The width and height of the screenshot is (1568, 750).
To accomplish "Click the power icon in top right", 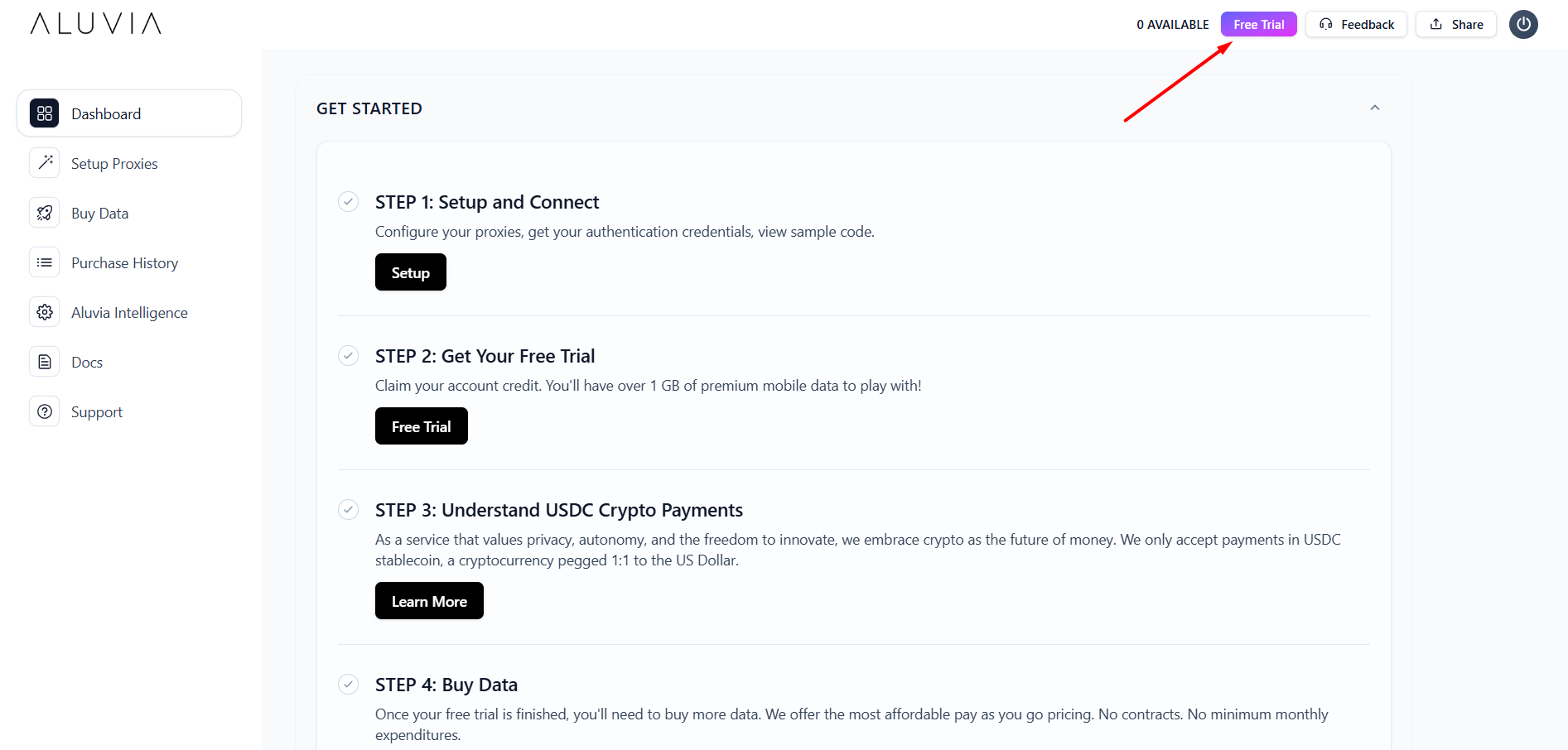I will pyautogui.click(x=1523, y=24).
